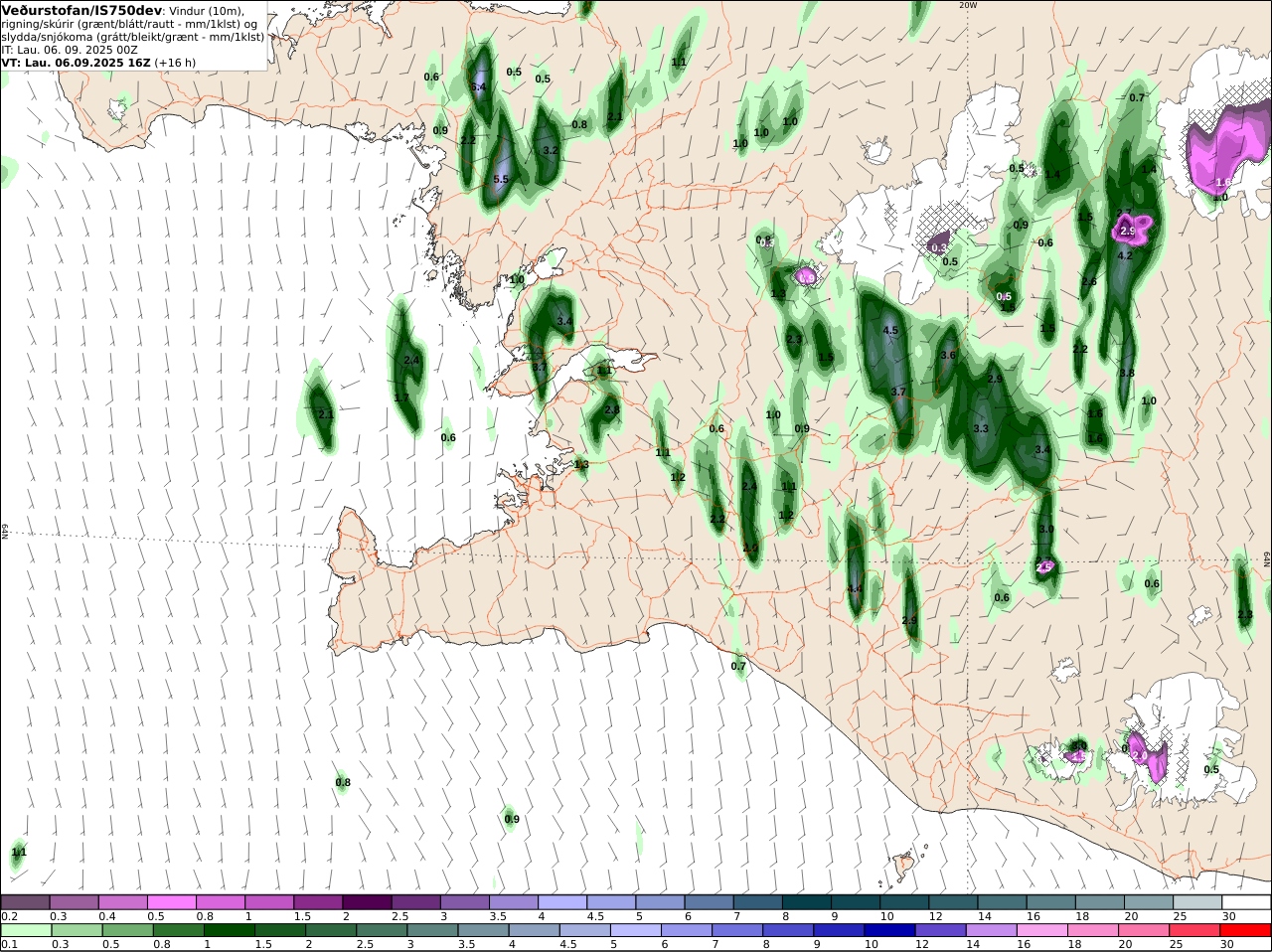
Task: Select the pink swatch labeled 18 in lower legend
Action: [1092, 931]
